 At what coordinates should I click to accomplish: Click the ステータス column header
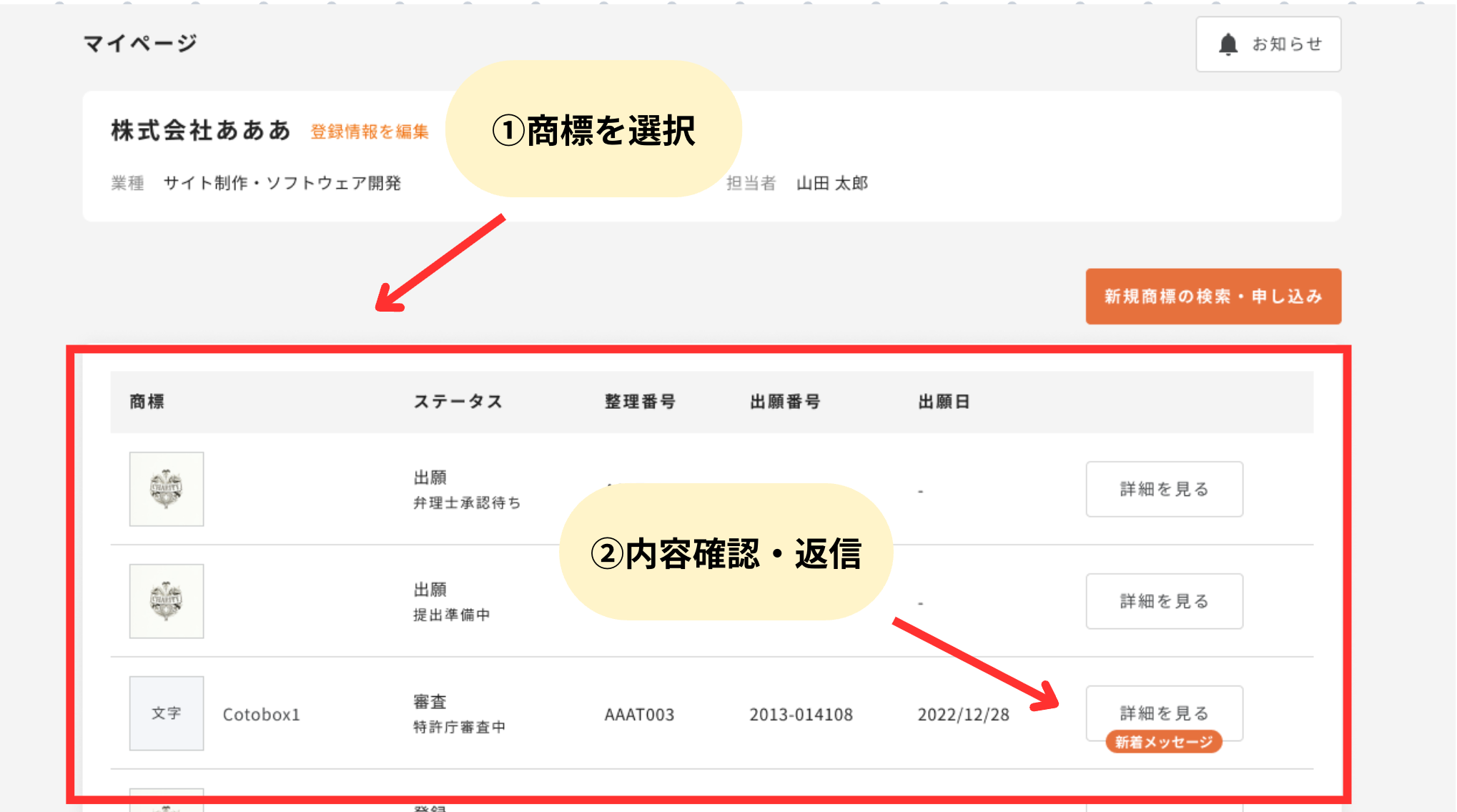click(458, 402)
